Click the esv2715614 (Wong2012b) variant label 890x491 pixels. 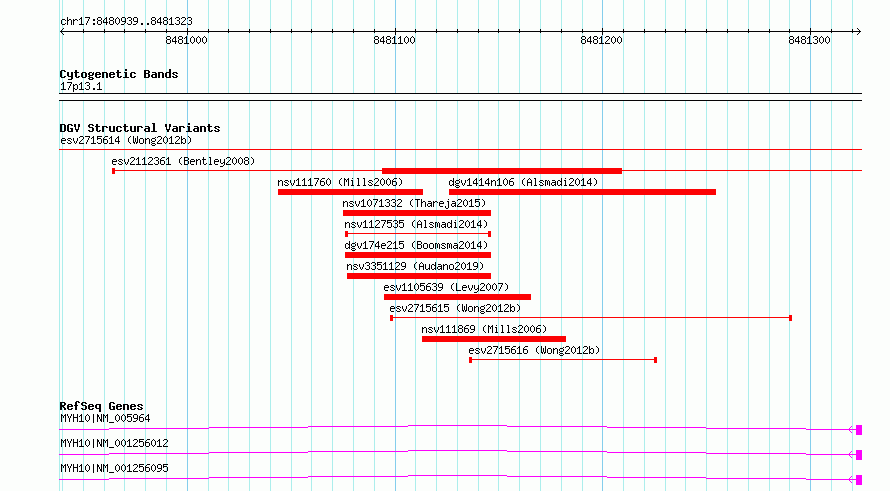[x=126, y=140]
